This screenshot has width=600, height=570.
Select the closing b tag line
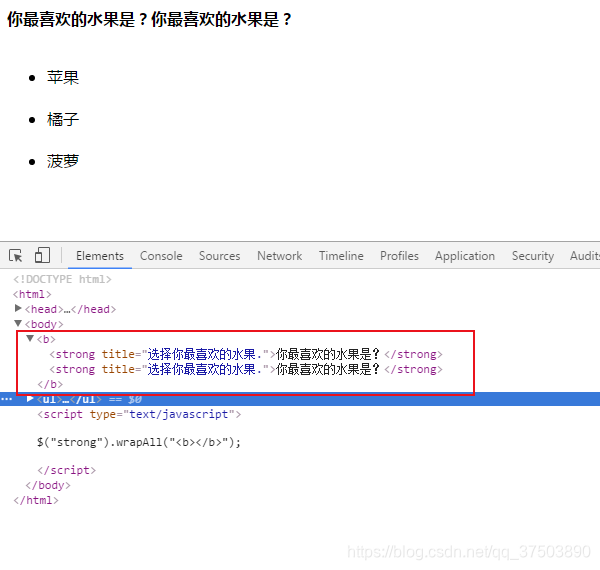coord(50,384)
